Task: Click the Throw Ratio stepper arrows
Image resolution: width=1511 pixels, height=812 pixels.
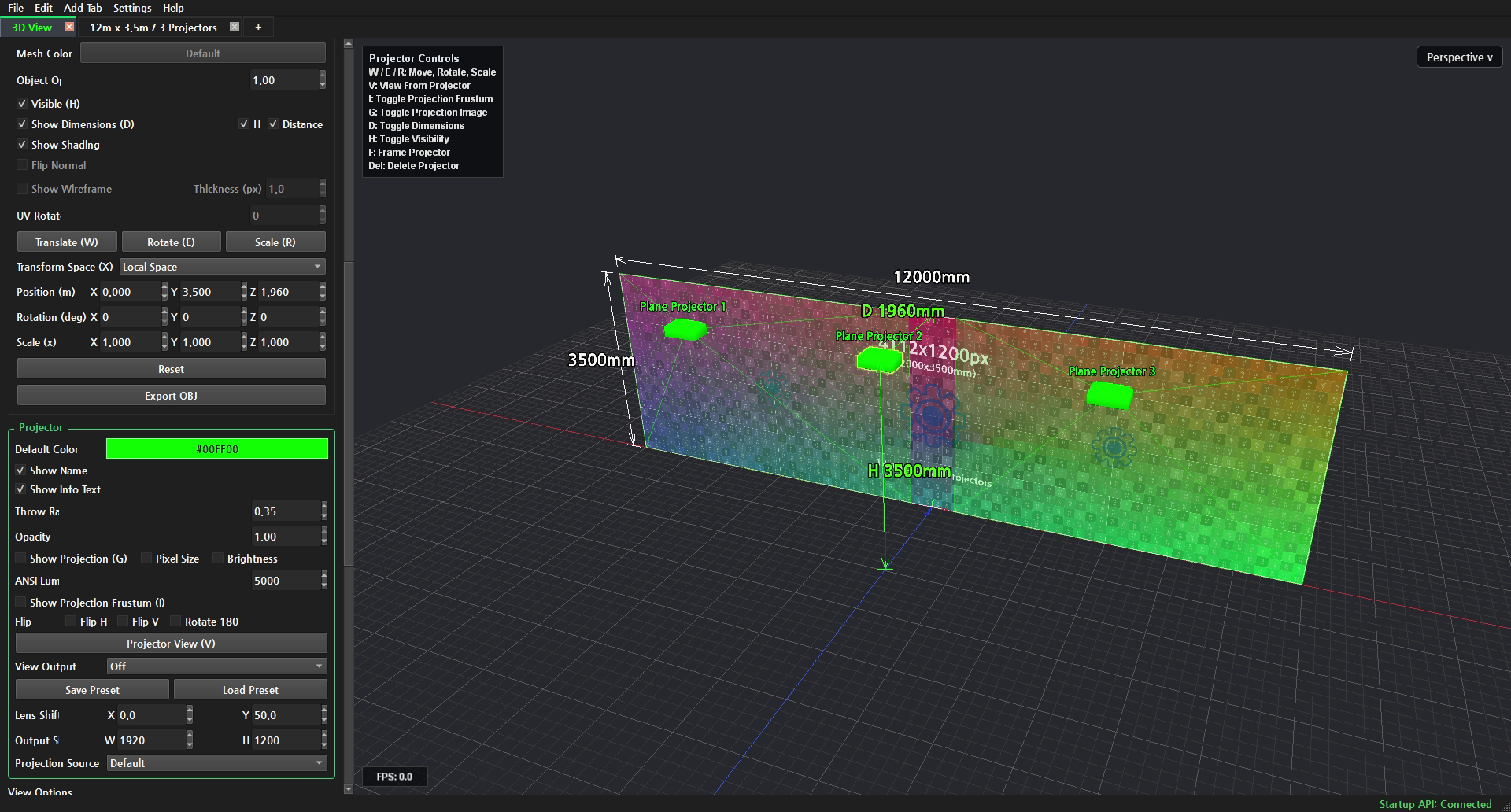Action: (x=324, y=511)
